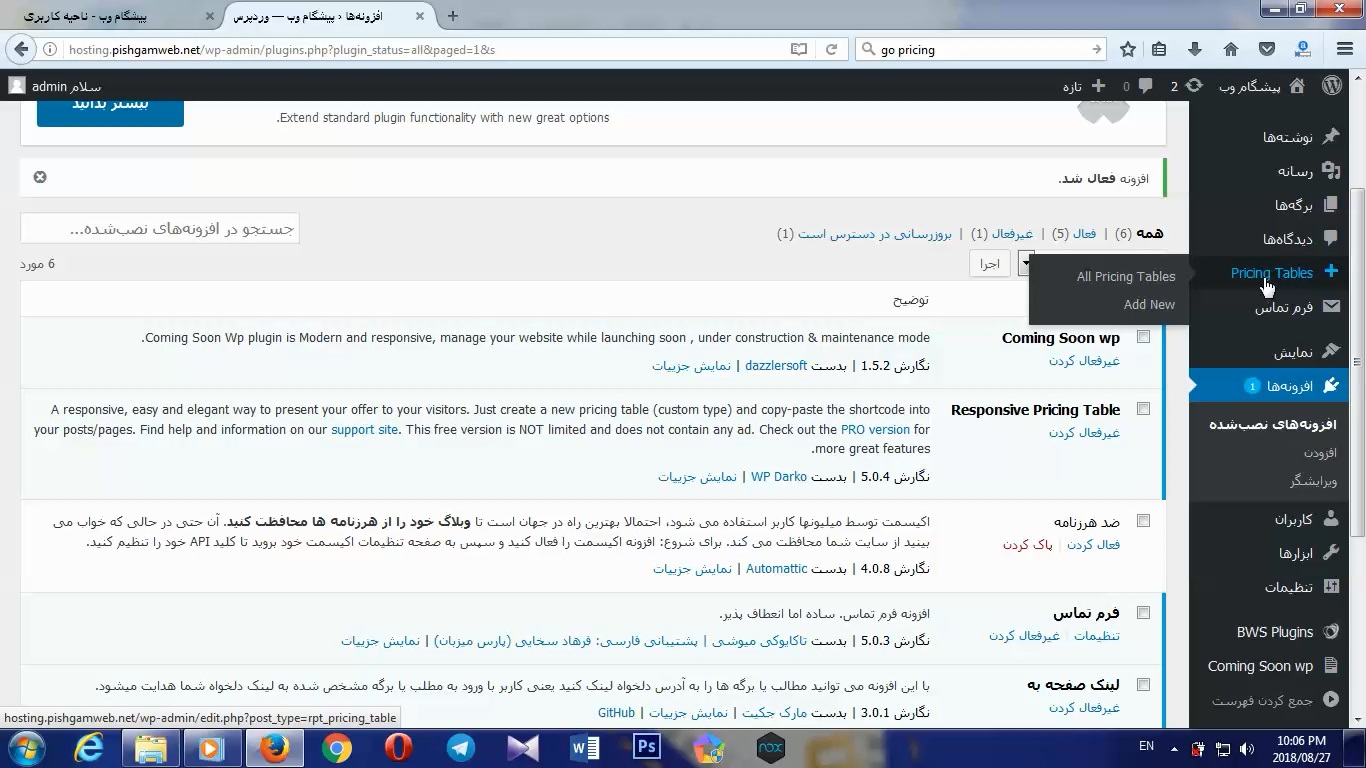The width and height of the screenshot is (1366, 768).
Task: Click the تازه (new) plus item in admin bar
Action: click(x=1083, y=86)
